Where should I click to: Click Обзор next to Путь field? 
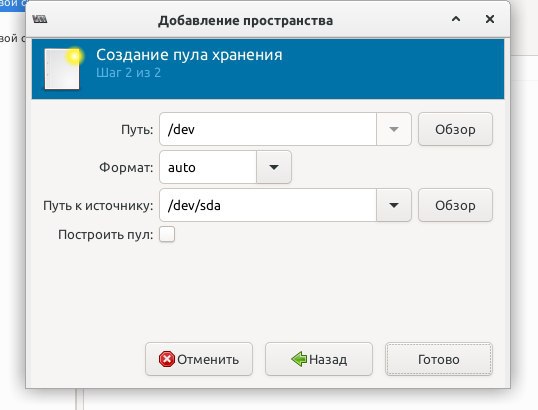pyautogui.click(x=455, y=129)
